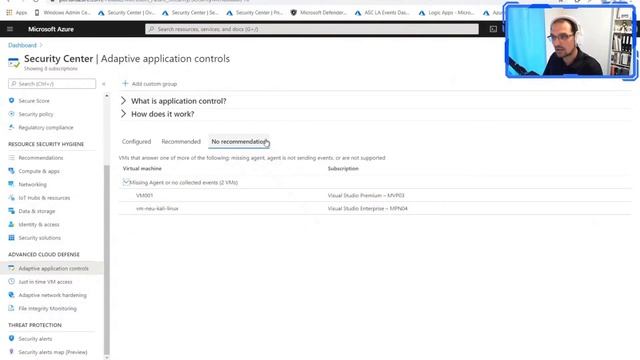Focus the sidebar Search (Ctrl+/) box
The height and width of the screenshot is (360, 640).
click(x=52, y=84)
